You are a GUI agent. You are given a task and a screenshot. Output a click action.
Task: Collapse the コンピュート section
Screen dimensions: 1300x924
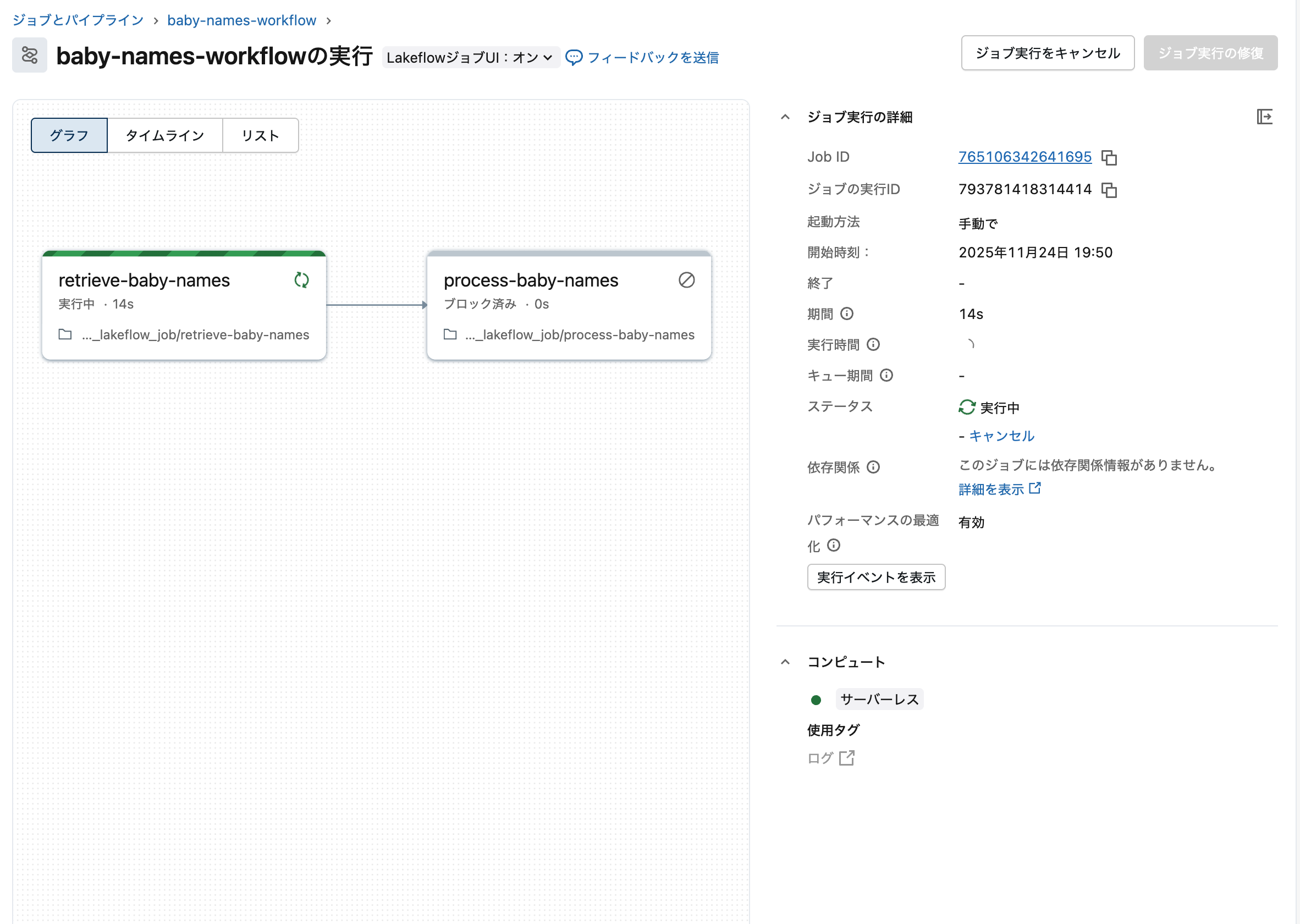pyautogui.click(x=785, y=661)
